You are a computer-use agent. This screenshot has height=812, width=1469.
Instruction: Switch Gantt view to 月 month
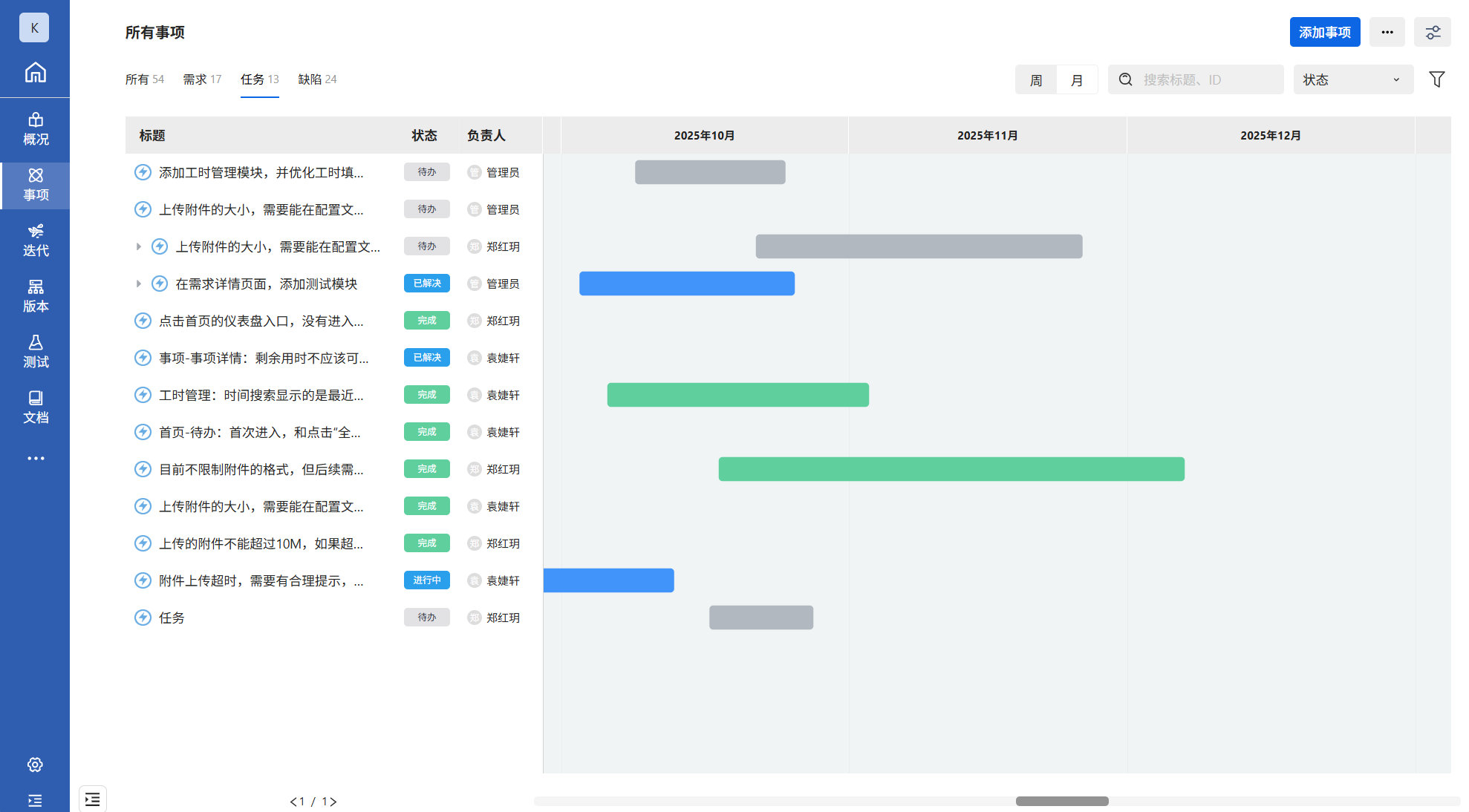[1077, 80]
